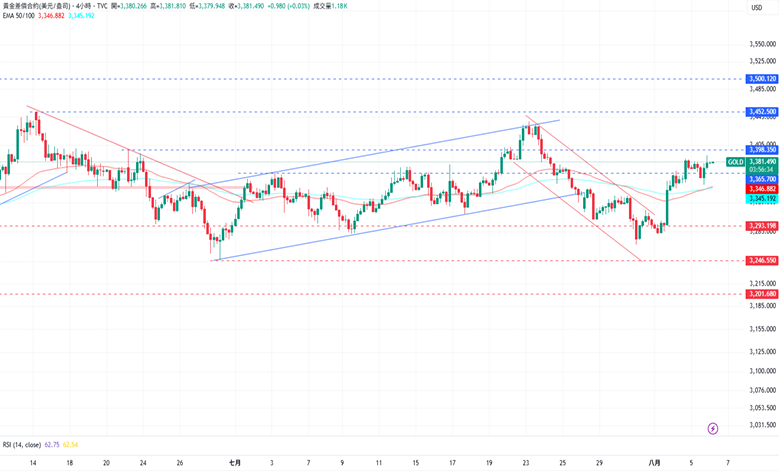The height and width of the screenshot is (471, 779).
Task: Click the 14 date axis label
Action: (33, 463)
